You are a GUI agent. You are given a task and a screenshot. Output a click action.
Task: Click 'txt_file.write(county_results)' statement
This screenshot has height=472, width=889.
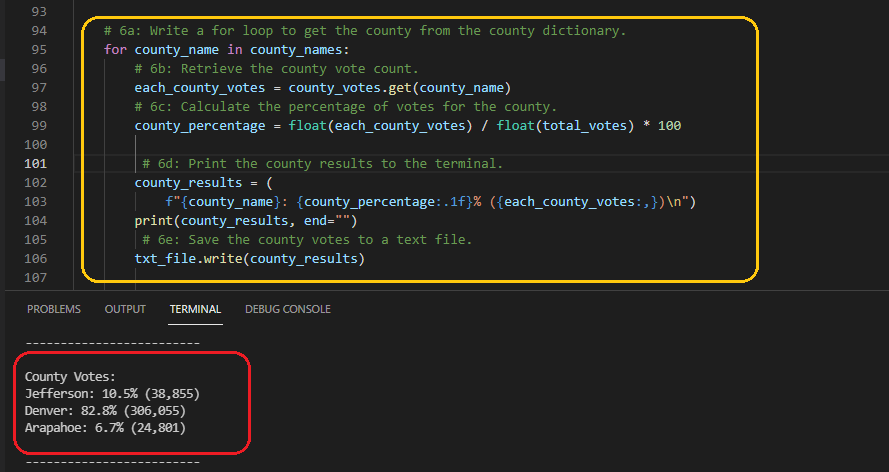(249, 258)
